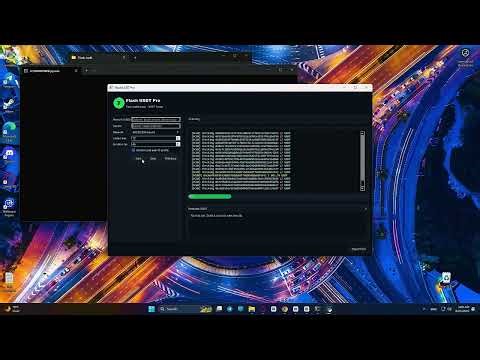Open the taskbar clock and date
Viewport: 480px width, 360px height.
coord(462,309)
